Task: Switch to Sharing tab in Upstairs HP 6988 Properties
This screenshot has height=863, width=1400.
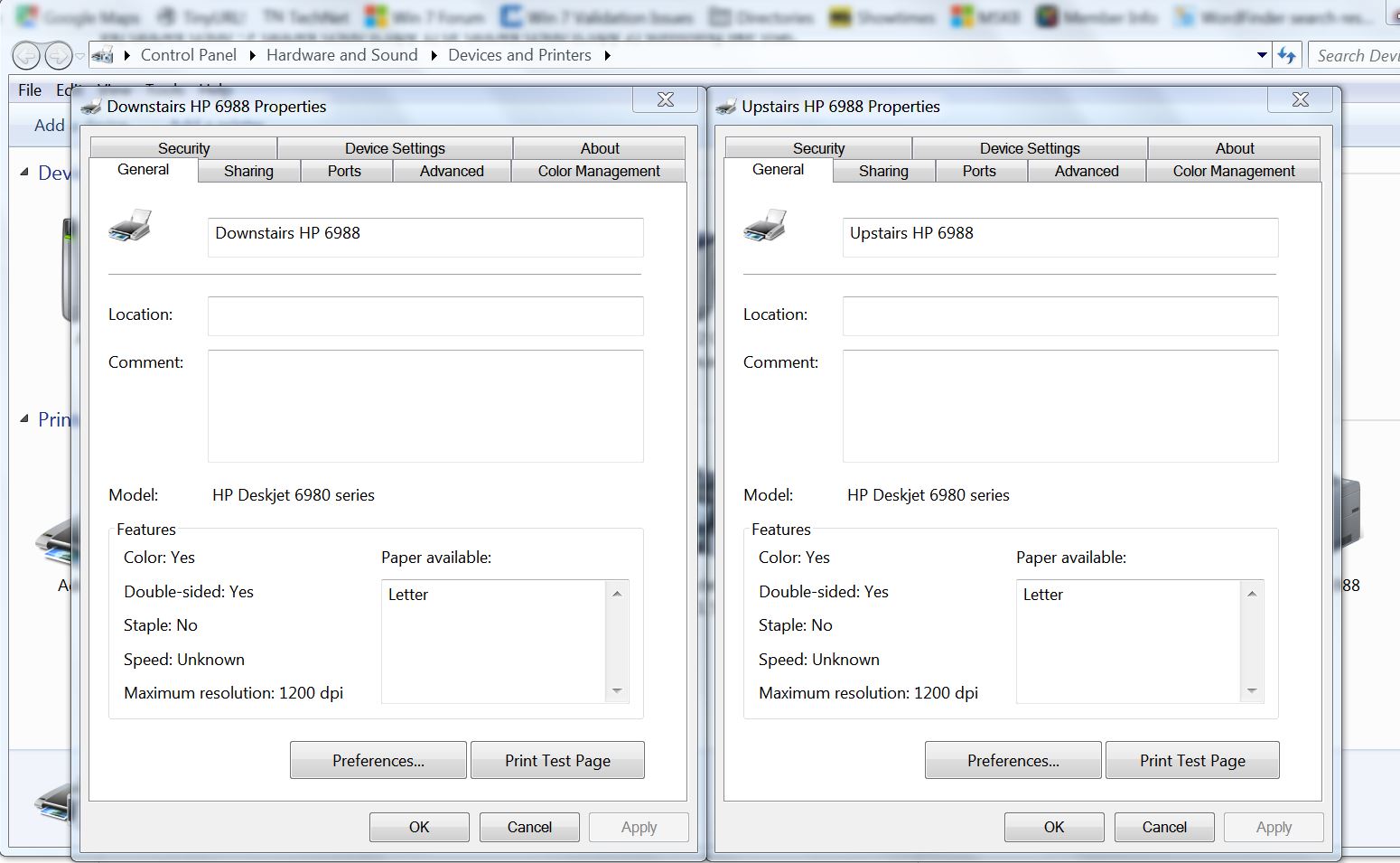Action: click(x=883, y=171)
